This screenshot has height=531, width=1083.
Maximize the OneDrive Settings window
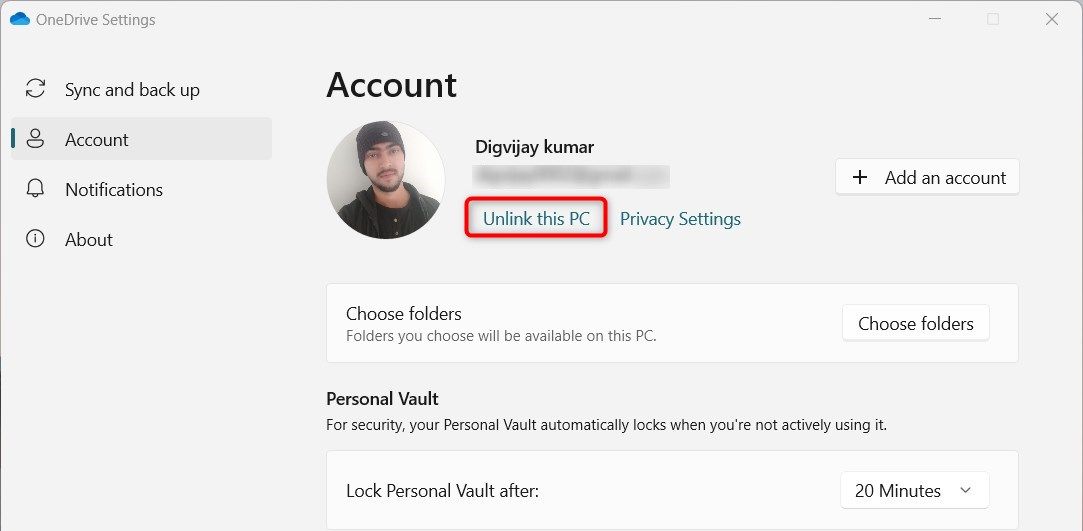click(992, 19)
